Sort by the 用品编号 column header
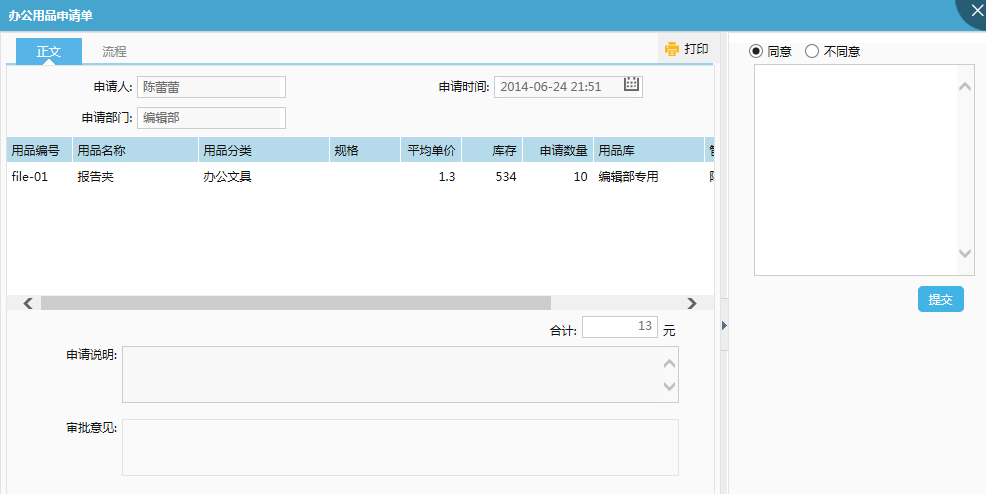 (38, 150)
